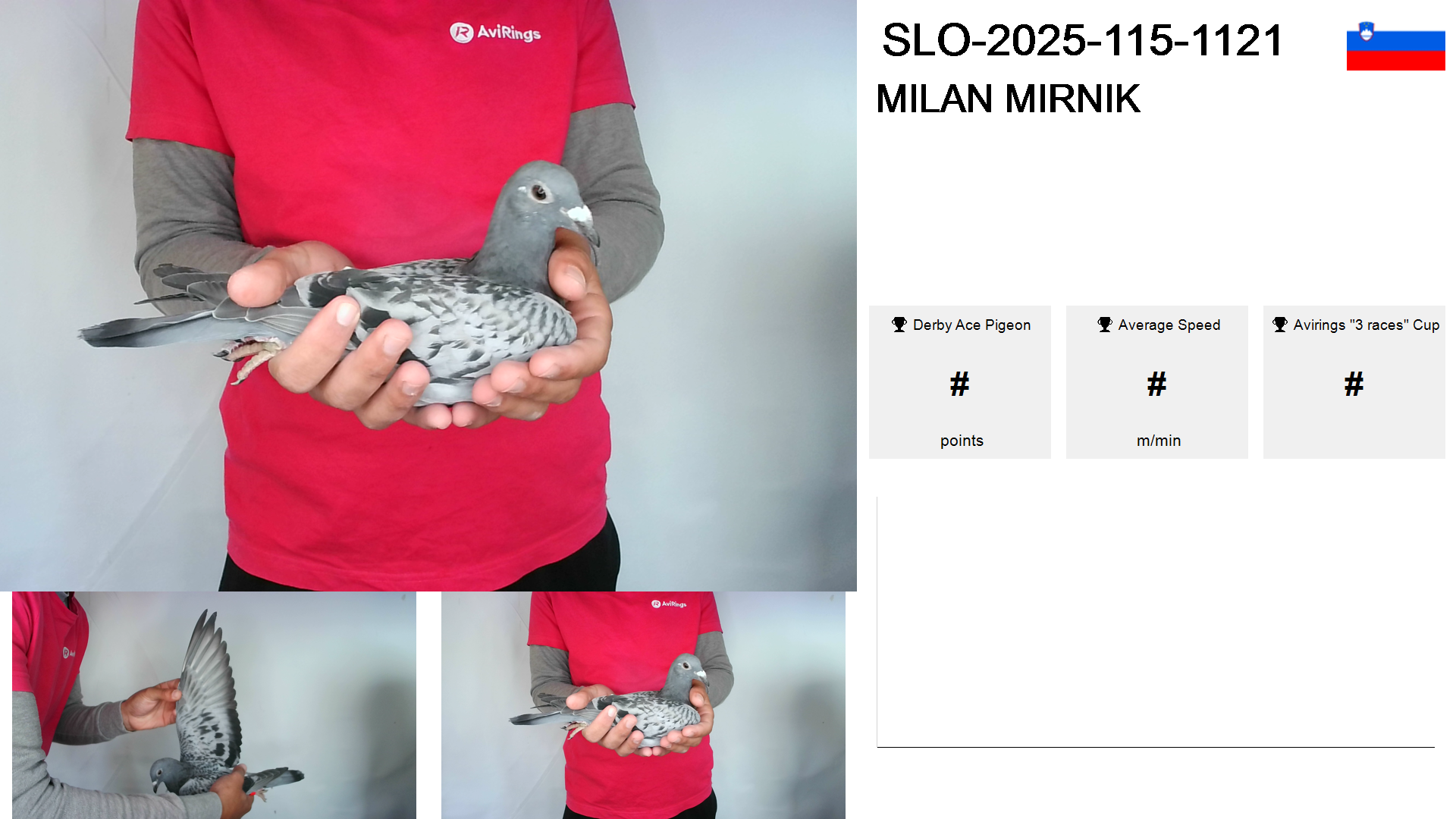Open the spread-wing pigeon thumbnail

(214, 705)
